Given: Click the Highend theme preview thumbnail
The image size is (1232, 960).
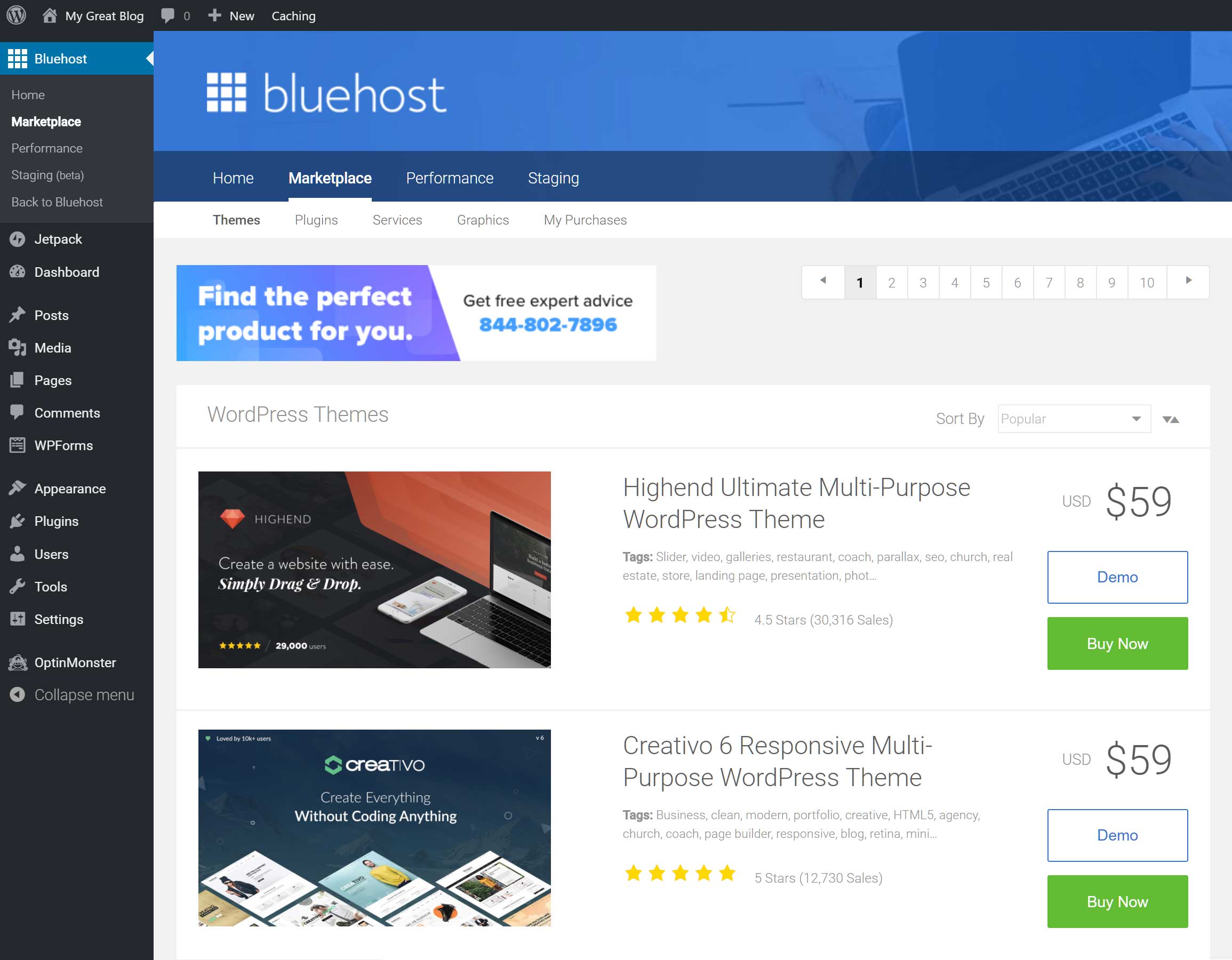Looking at the screenshot, I should (x=374, y=570).
